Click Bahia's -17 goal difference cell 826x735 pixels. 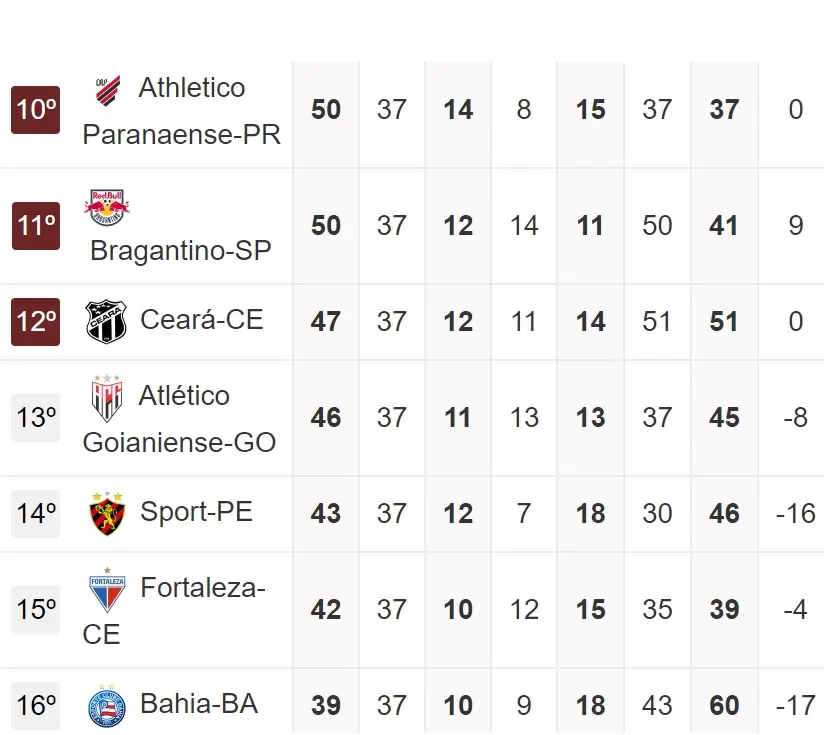tap(795, 706)
